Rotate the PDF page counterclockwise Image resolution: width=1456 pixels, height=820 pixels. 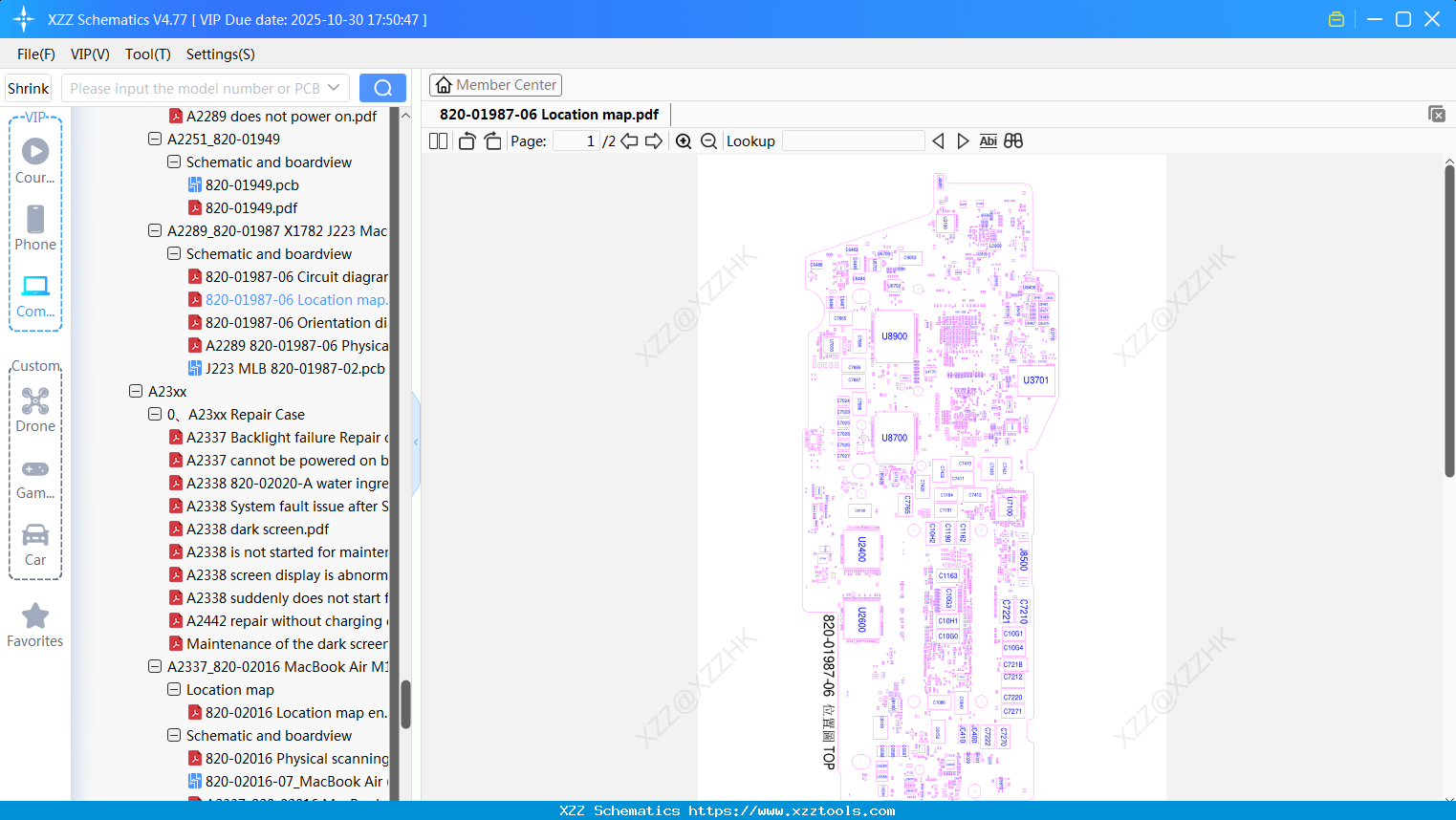[x=467, y=141]
